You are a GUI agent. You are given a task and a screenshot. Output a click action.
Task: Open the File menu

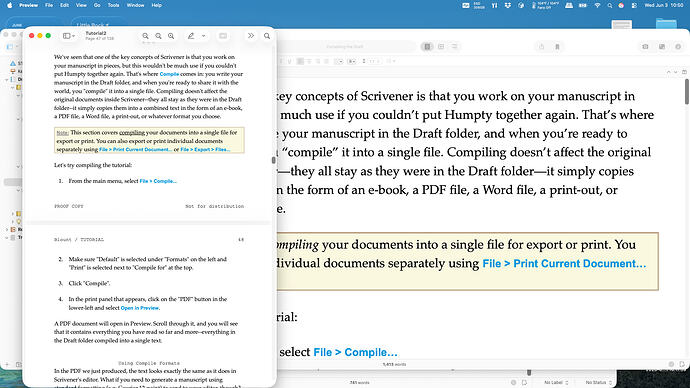(49, 5)
